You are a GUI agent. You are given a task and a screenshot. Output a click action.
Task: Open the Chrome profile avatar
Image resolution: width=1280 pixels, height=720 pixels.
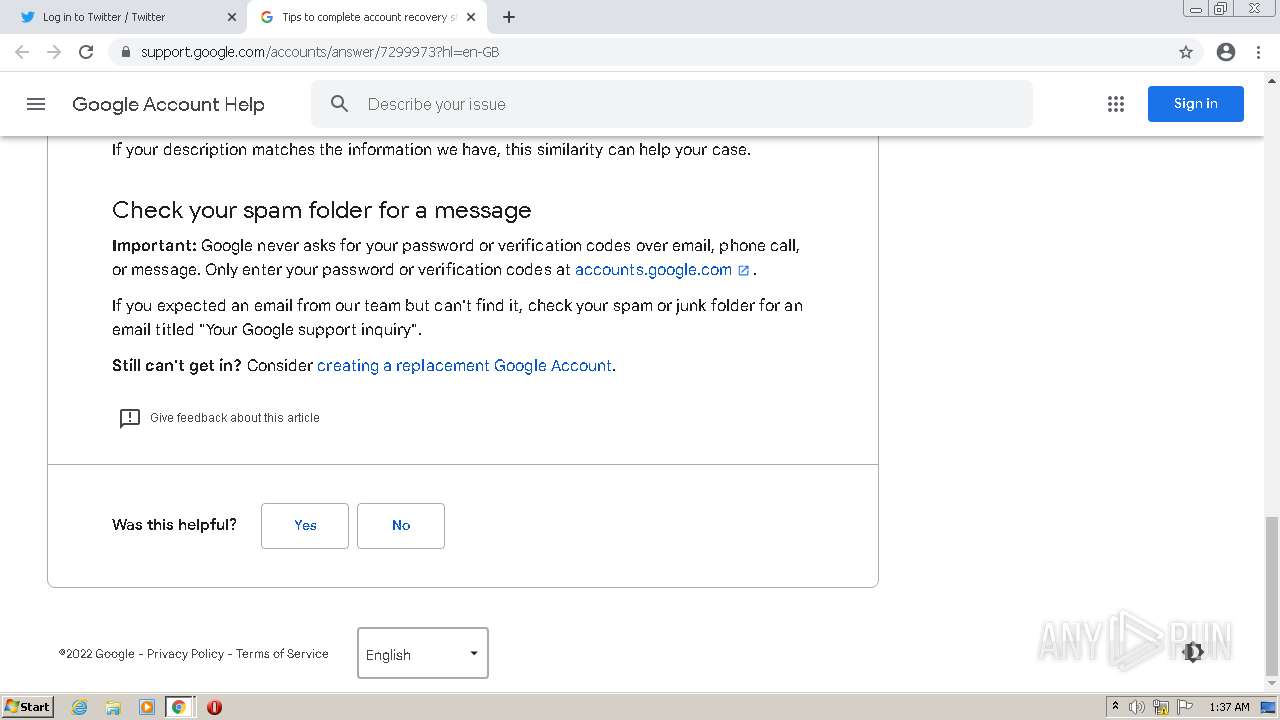point(1226,52)
